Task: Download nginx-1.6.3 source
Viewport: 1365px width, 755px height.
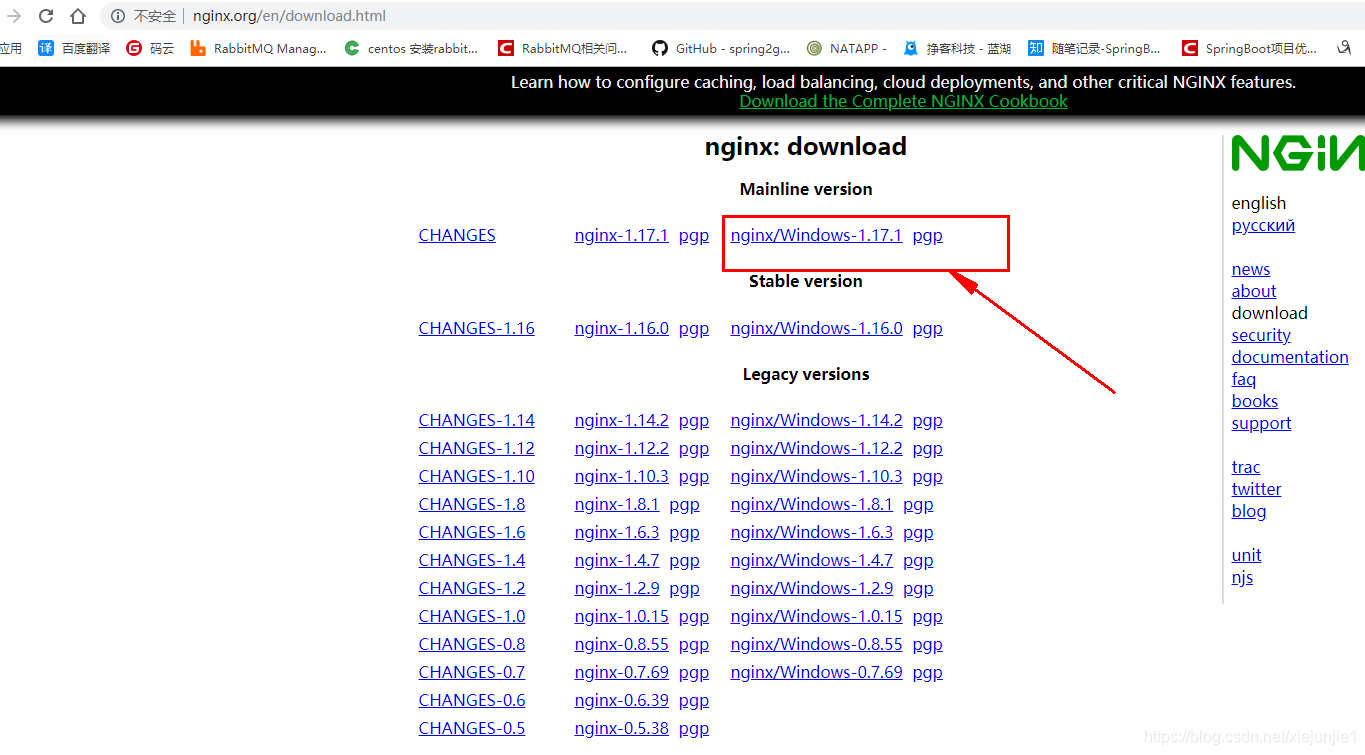Action: [x=617, y=532]
